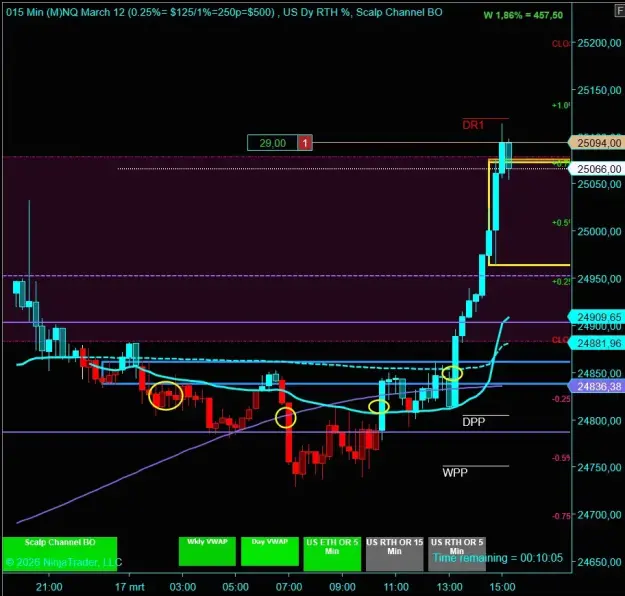Click the 24836,38 purple price tag
The height and width of the screenshot is (596, 625).
click(596, 386)
